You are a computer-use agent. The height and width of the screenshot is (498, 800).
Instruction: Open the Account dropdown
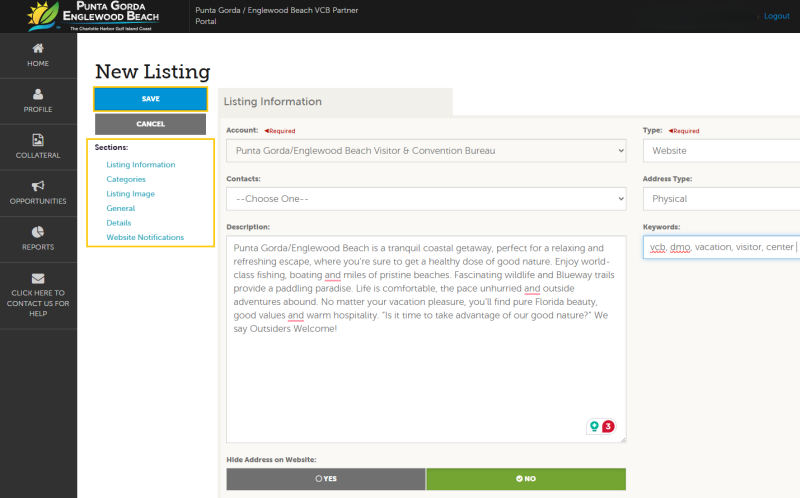(x=426, y=151)
